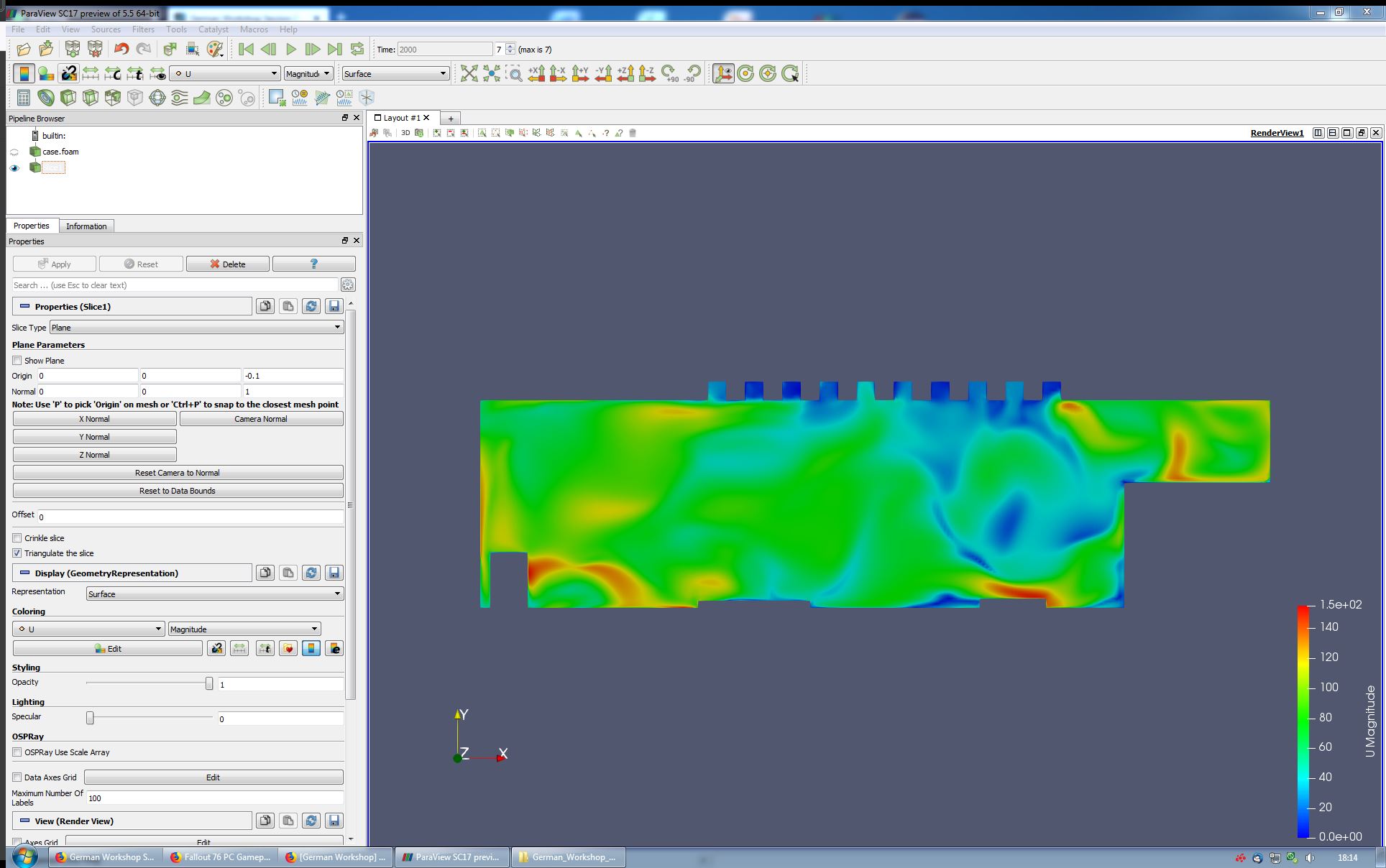1386x868 pixels.
Task: Click Reset to Data Bounds button
Action: pos(178,491)
